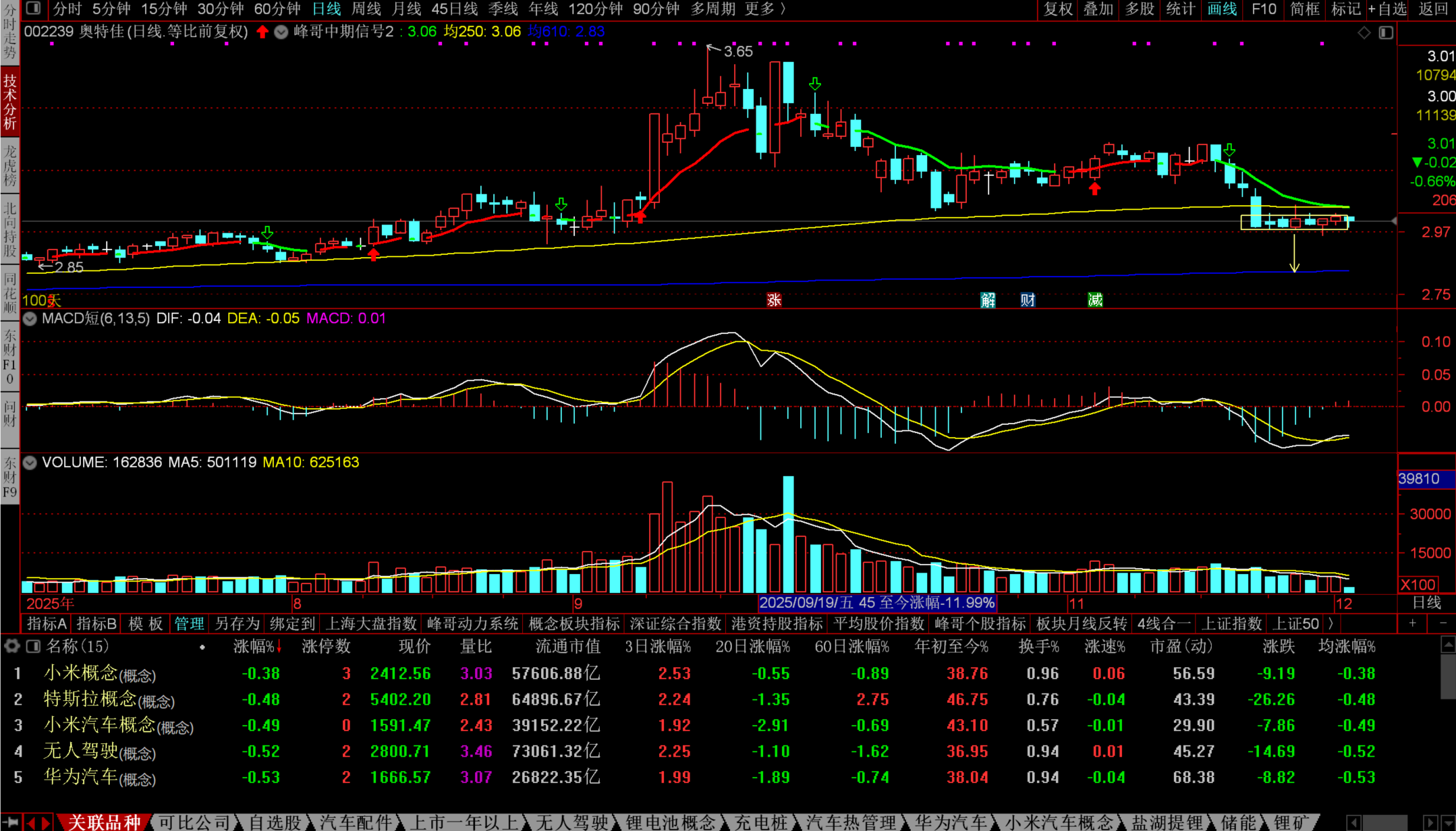The height and width of the screenshot is (831, 1456).
Task: Click the 解 event marker below chart
Action: tap(988, 300)
